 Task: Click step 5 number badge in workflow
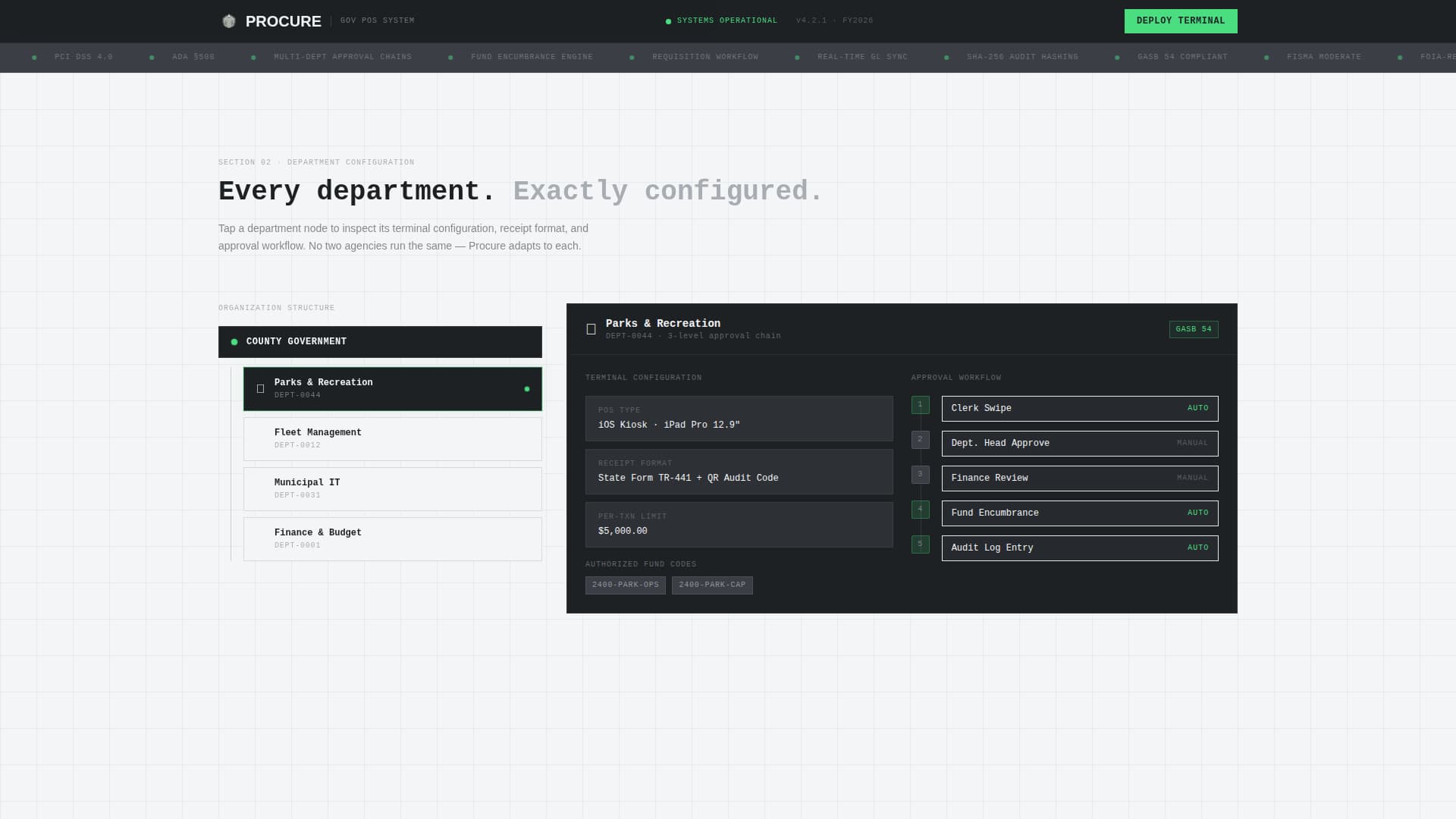coord(920,544)
